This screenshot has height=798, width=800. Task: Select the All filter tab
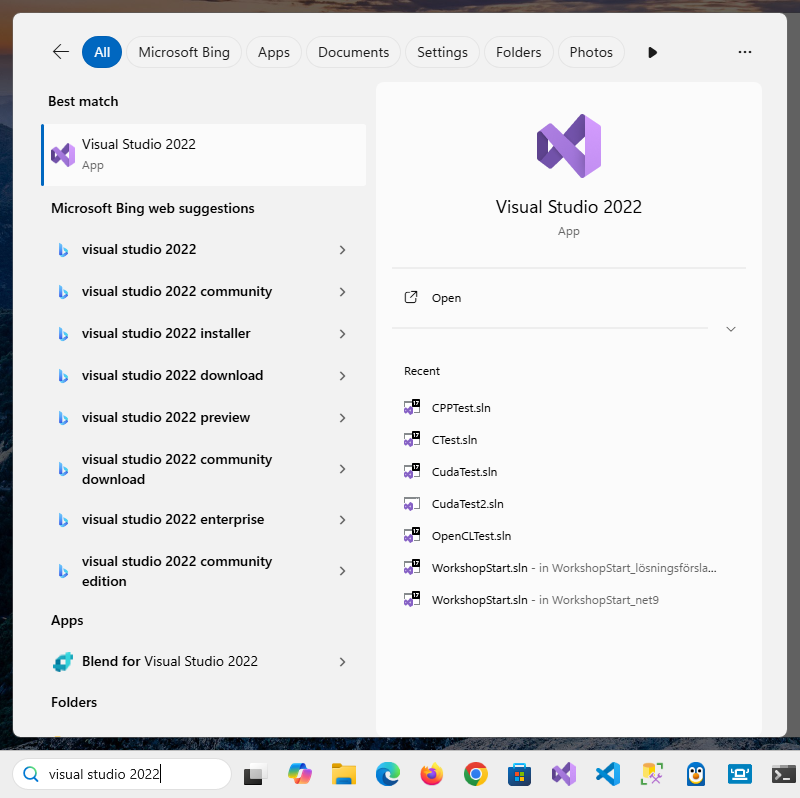(x=102, y=52)
